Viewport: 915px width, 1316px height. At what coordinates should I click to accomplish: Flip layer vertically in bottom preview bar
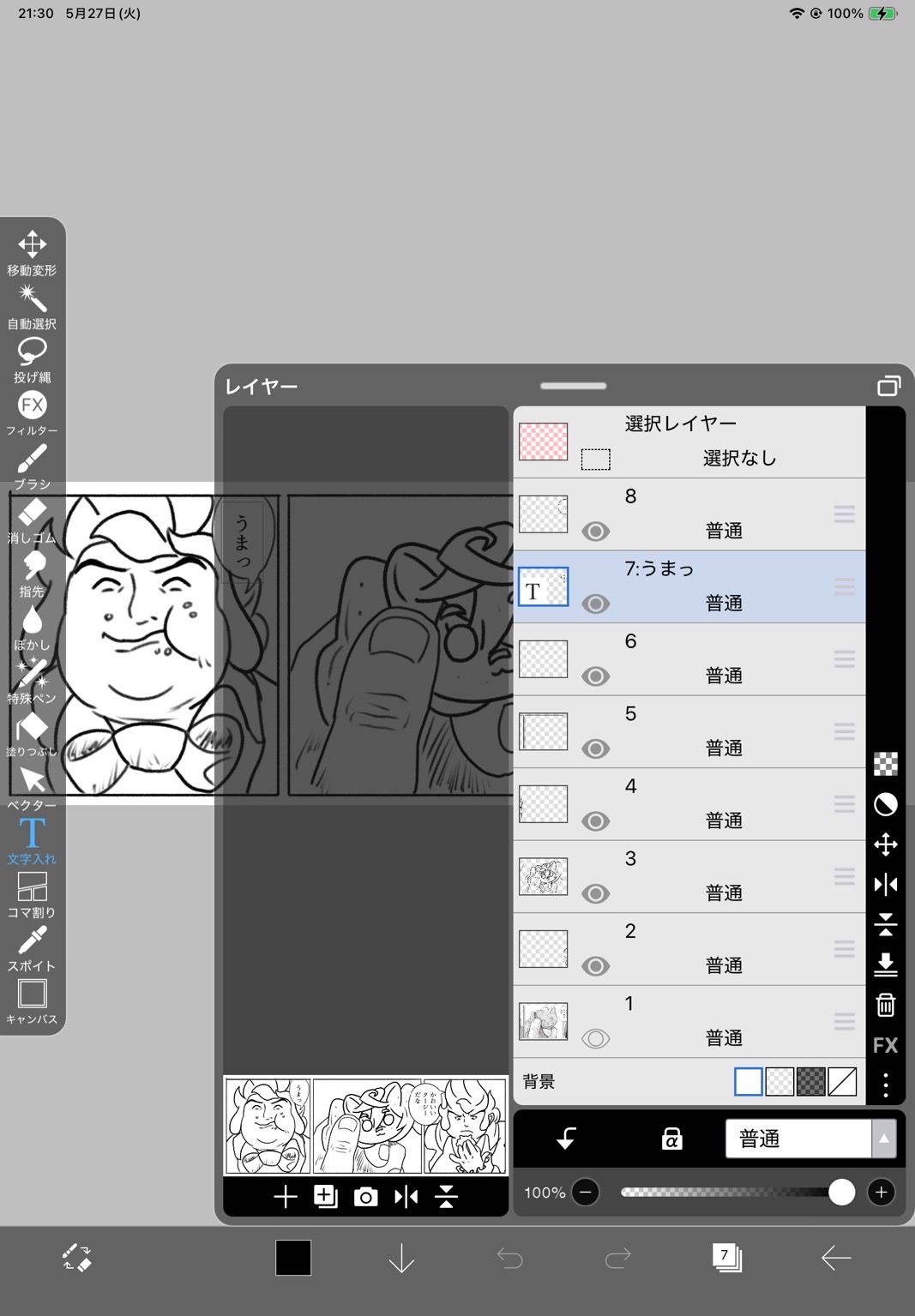pyautogui.click(x=446, y=1197)
